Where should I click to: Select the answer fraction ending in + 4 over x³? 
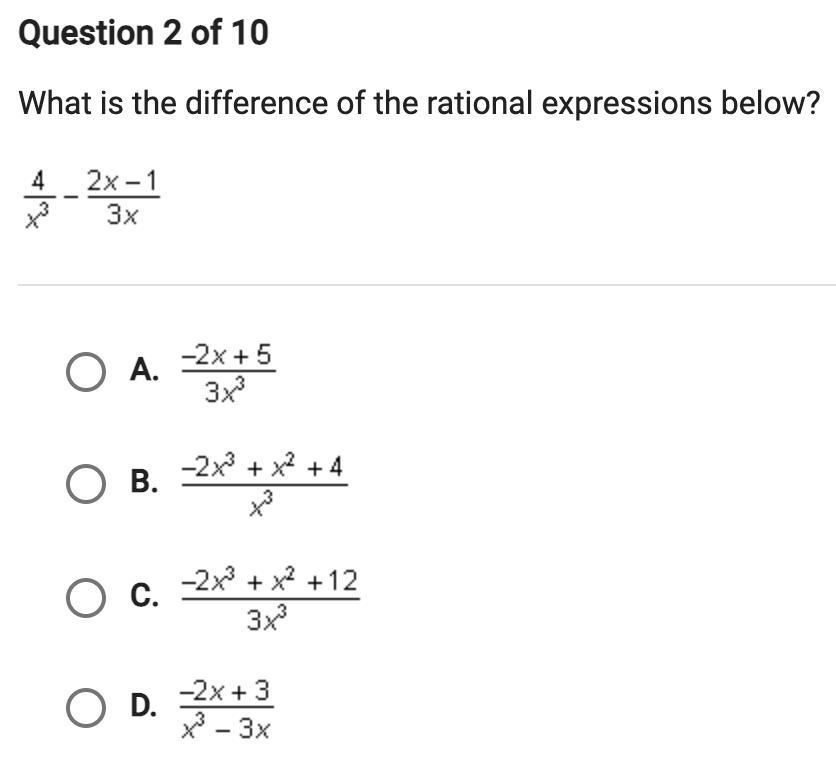[x=264, y=486]
